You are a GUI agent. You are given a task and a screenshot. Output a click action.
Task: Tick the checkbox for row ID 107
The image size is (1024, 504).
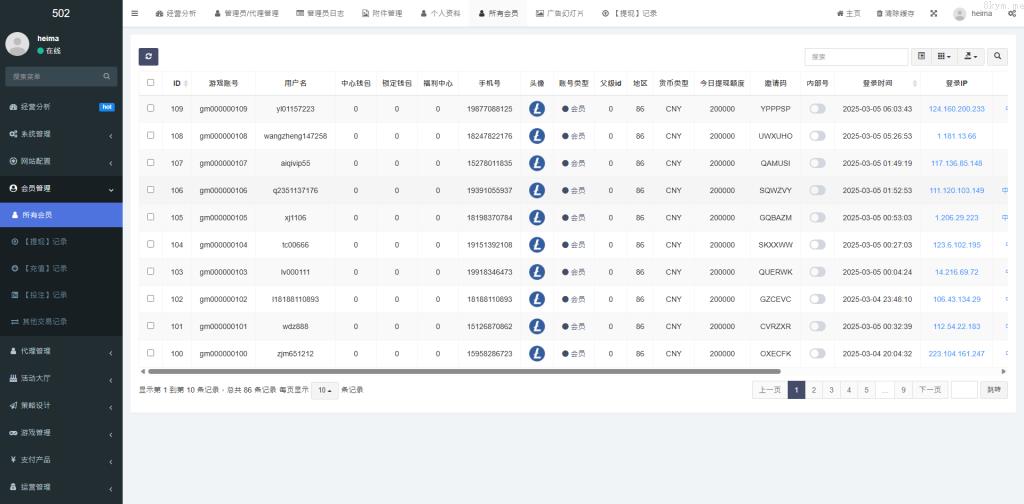pyautogui.click(x=151, y=163)
